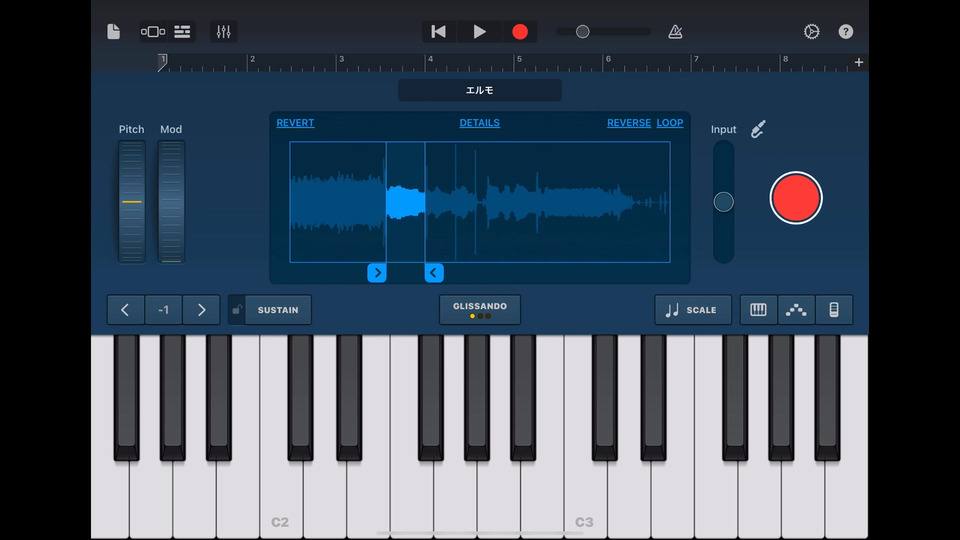The width and height of the screenshot is (960, 540).
Task: Tap the highlighted waveform selection region
Action: click(x=405, y=202)
